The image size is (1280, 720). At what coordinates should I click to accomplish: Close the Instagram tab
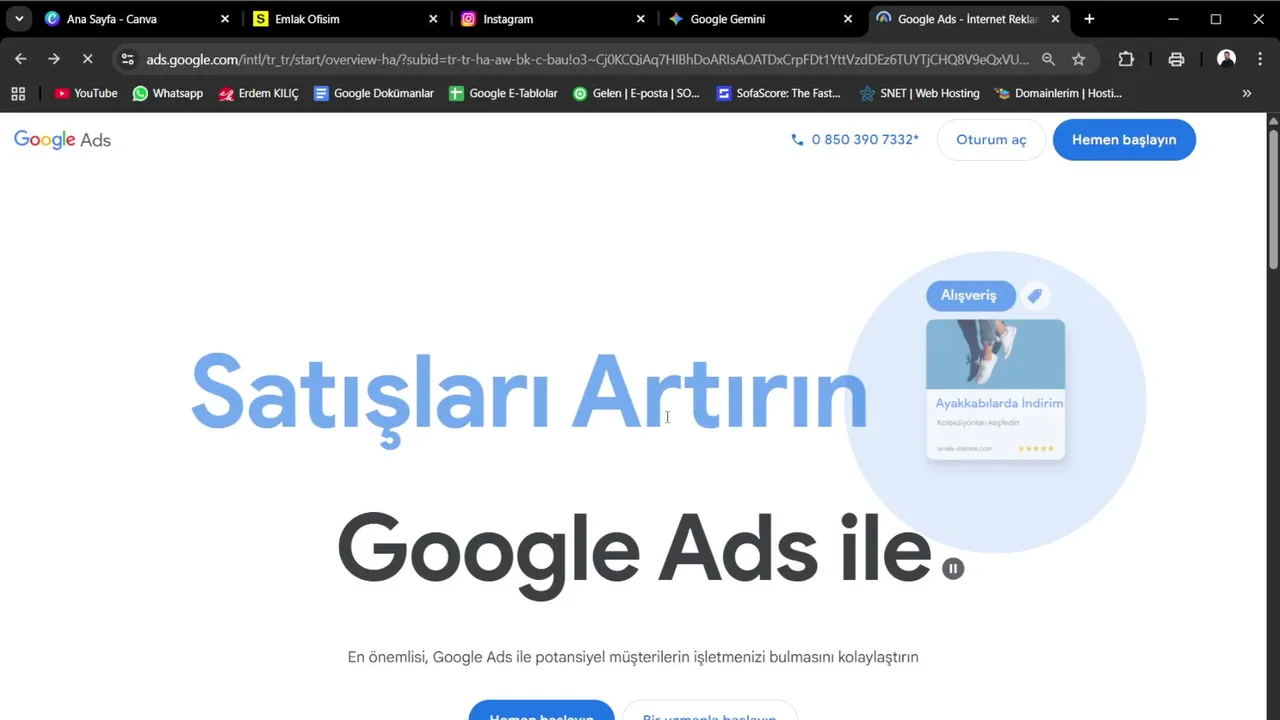(x=641, y=19)
